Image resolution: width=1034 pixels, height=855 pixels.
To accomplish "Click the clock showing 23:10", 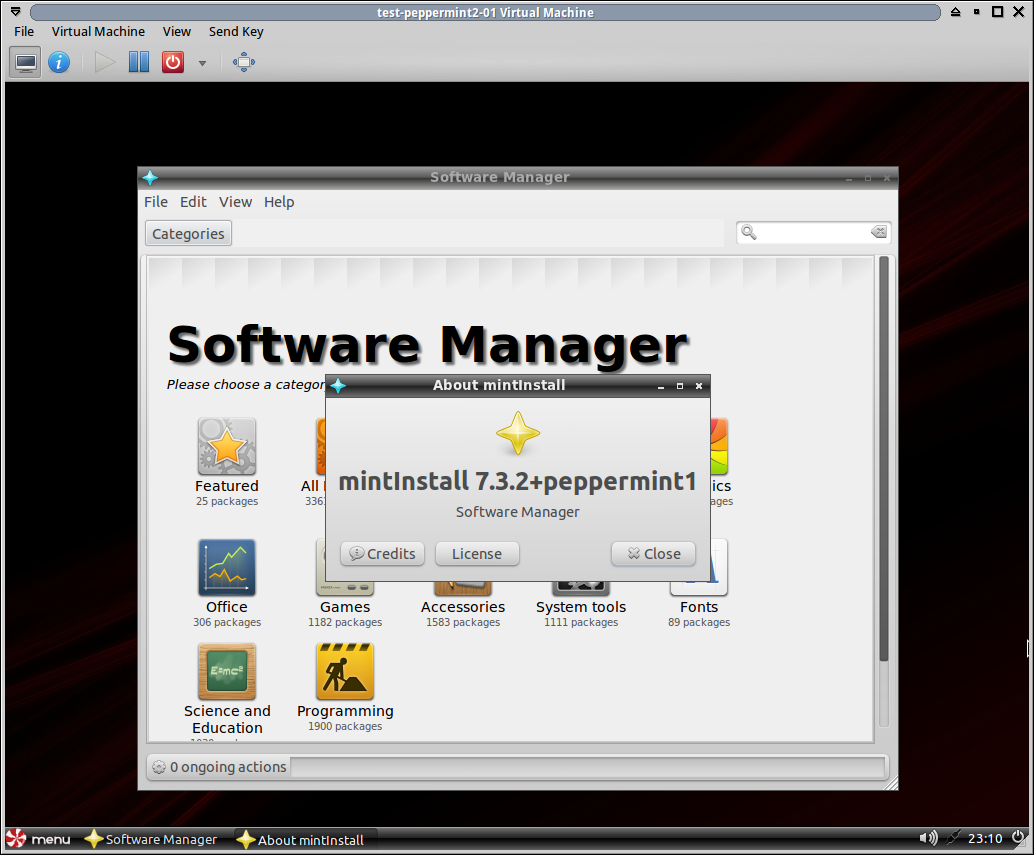I will pyautogui.click(x=985, y=839).
